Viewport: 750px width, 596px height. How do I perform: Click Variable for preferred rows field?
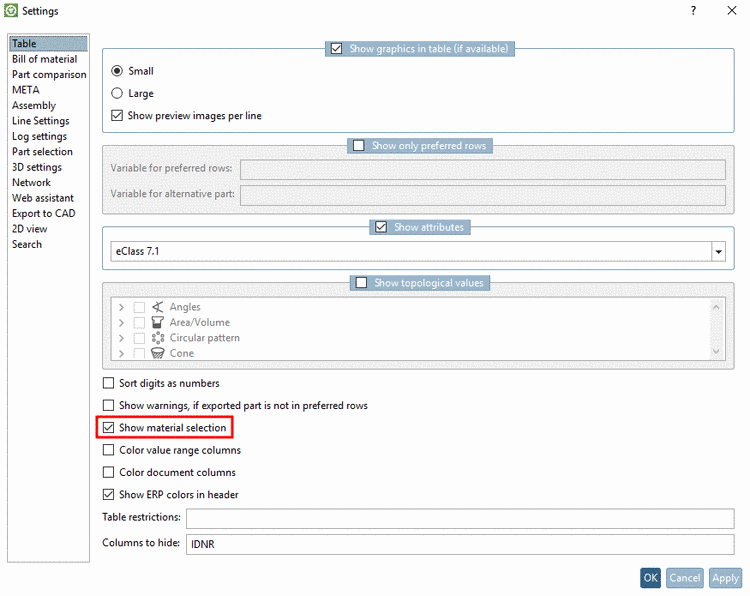click(483, 169)
